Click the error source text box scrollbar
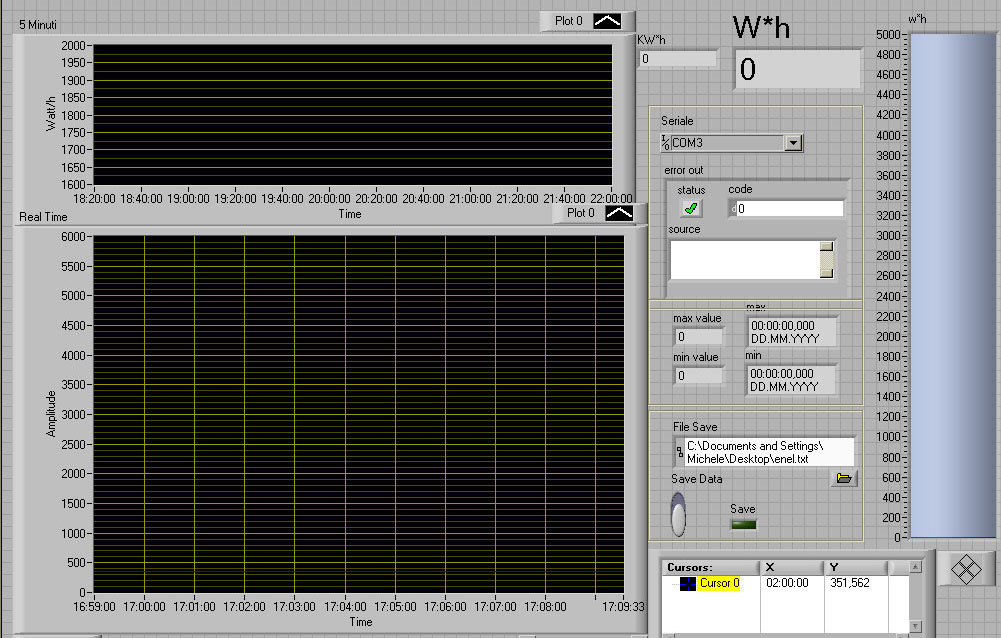1001x638 pixels. pos(827,259)
